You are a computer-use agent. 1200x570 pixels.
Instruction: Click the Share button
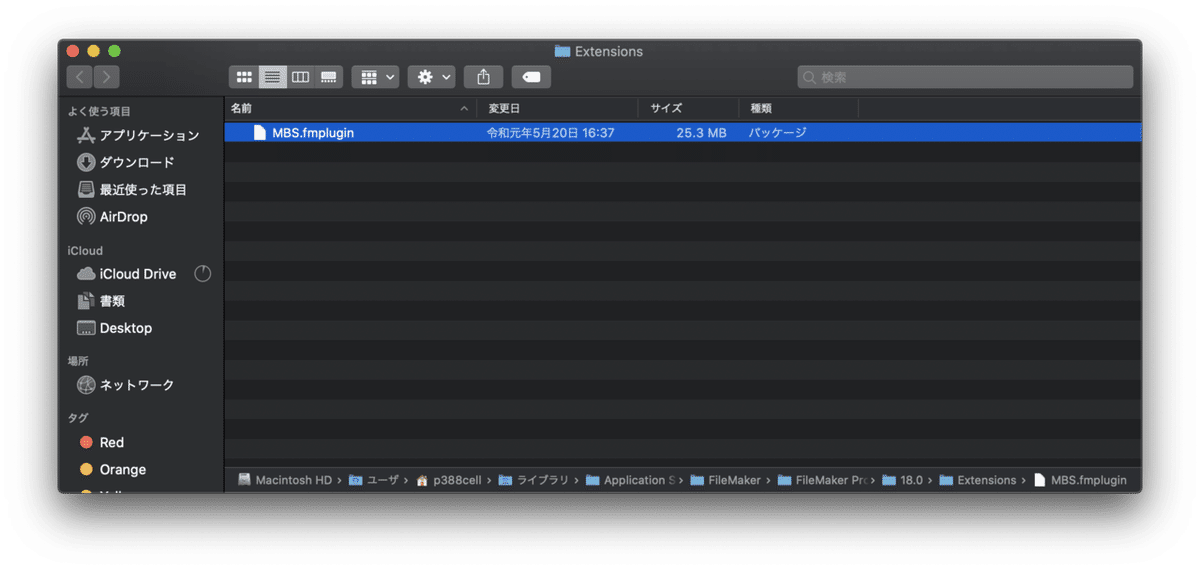tap(483, 77)
